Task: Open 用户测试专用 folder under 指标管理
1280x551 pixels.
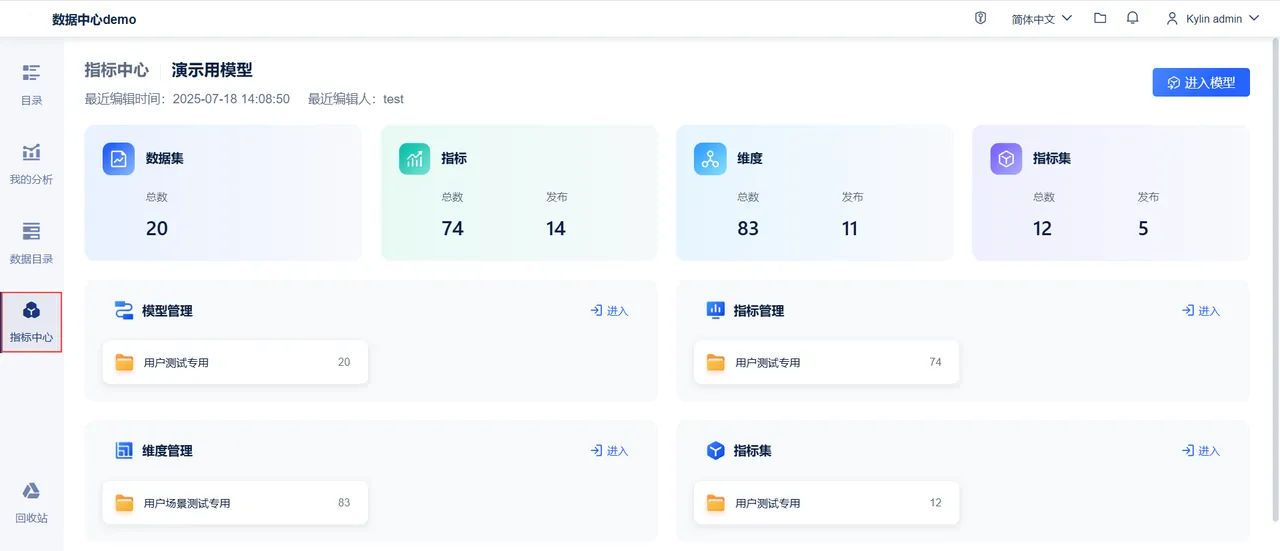Action: click(x=826, y=362)
